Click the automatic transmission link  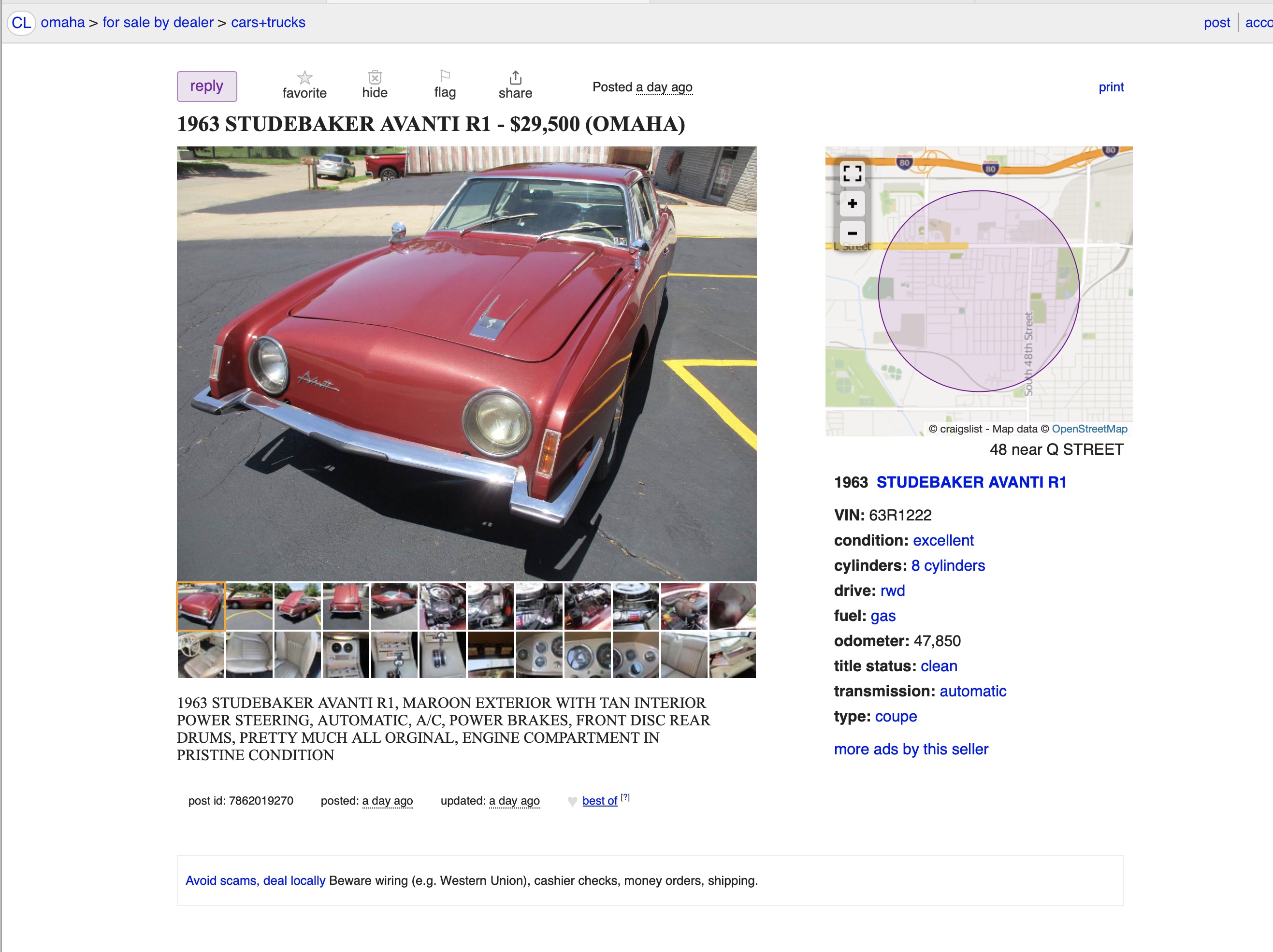click(x=972, y=691)
